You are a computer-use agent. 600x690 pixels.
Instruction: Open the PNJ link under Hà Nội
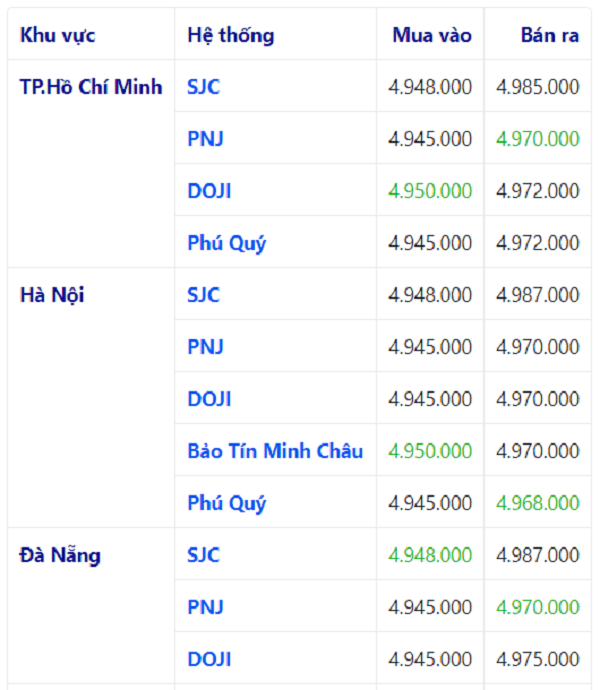coord(205,347)
